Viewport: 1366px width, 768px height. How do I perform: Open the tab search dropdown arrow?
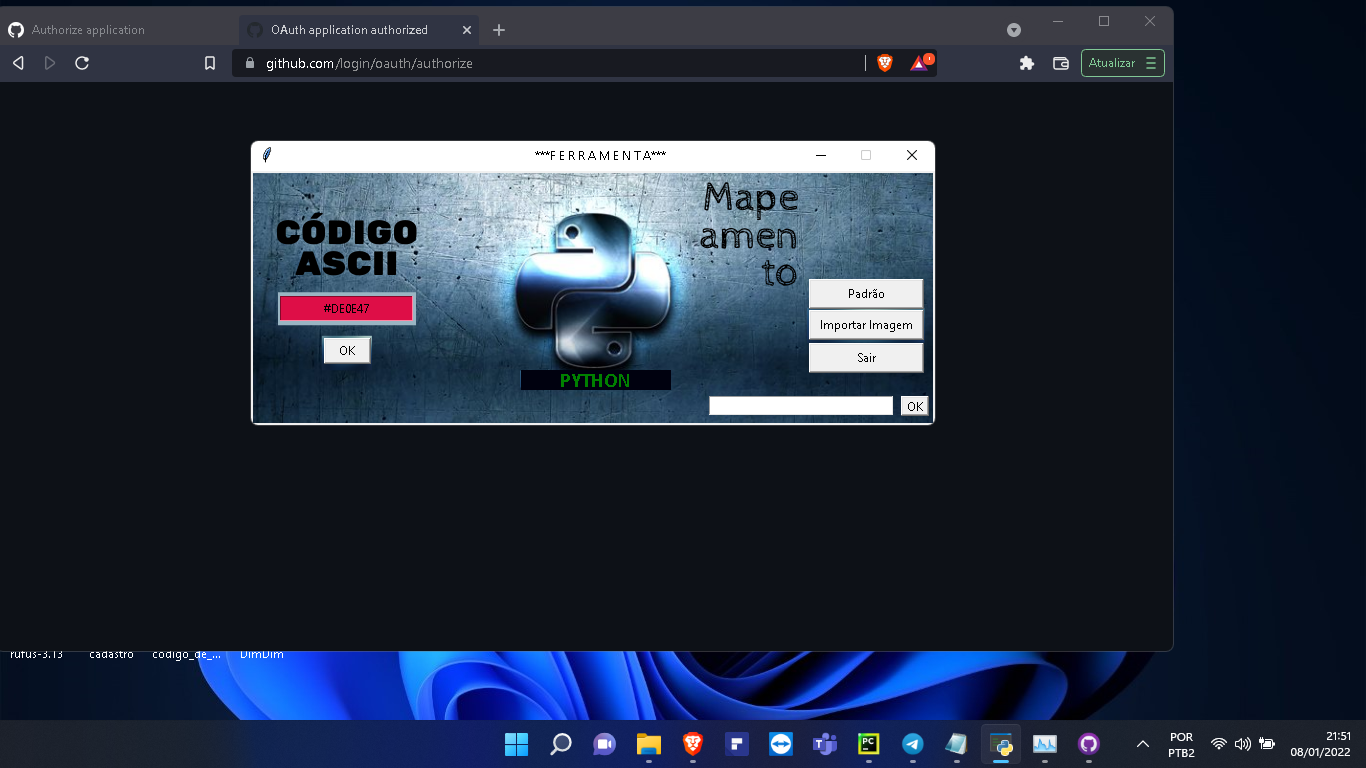click(1014, 30)
